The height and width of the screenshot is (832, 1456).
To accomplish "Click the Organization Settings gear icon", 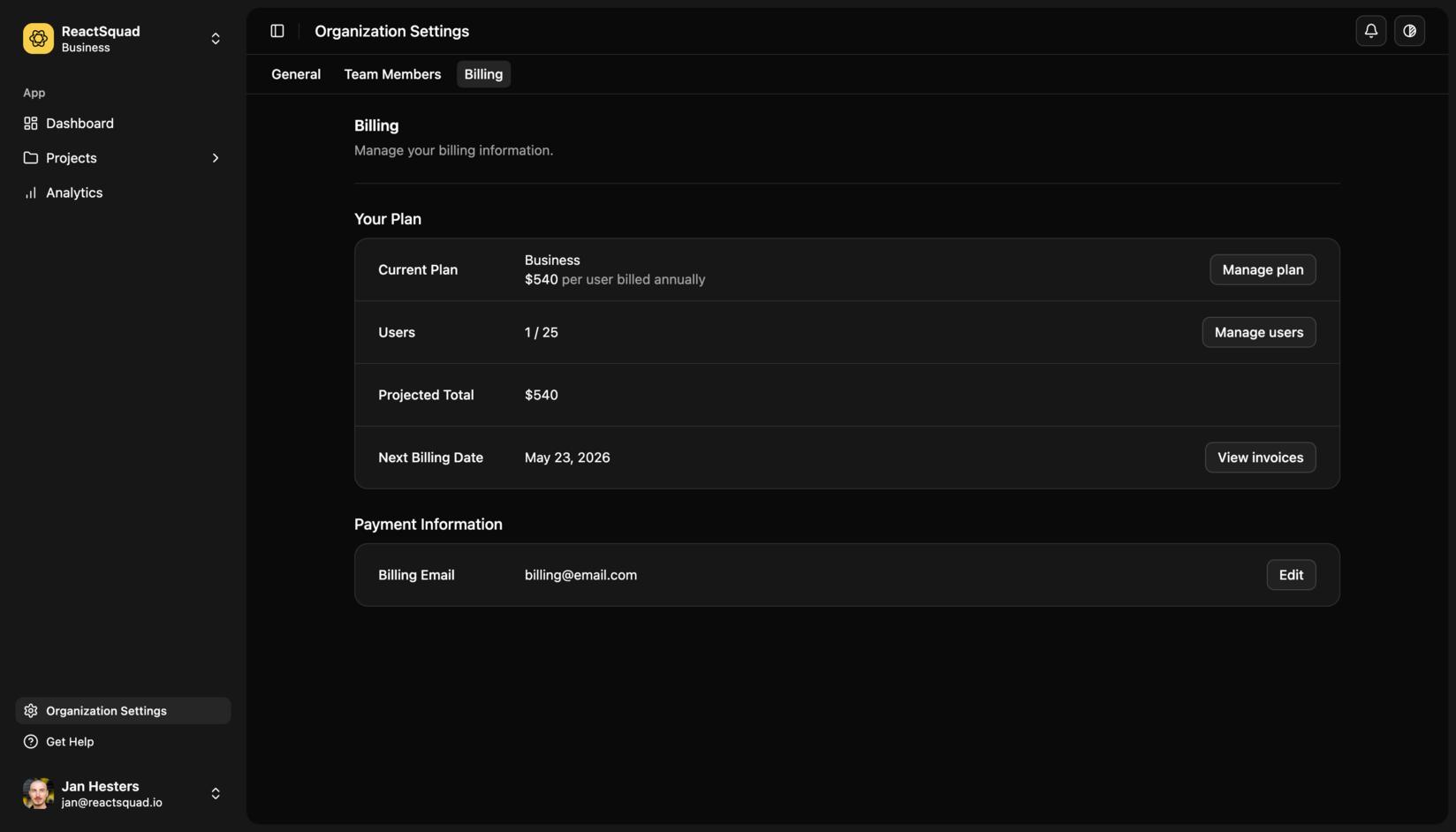I will [31, 710].
